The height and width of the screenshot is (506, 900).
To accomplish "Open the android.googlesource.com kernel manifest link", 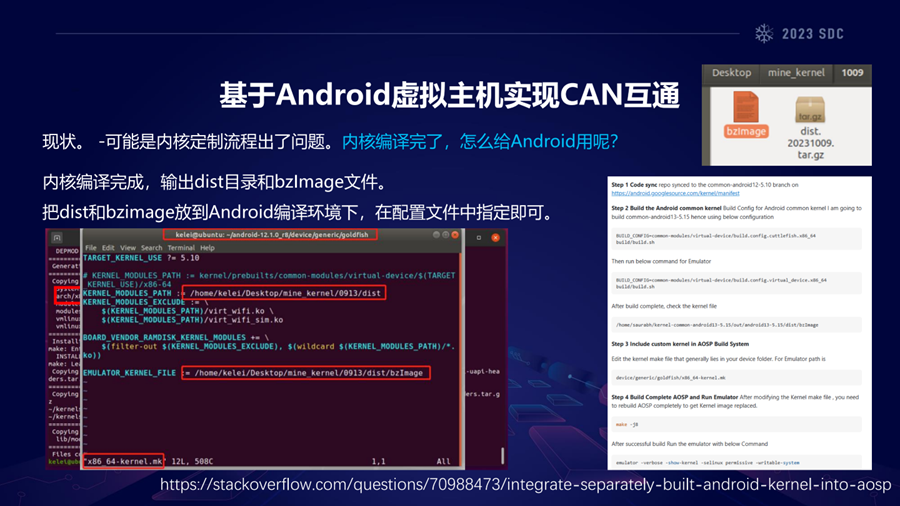I will point(675,193).
